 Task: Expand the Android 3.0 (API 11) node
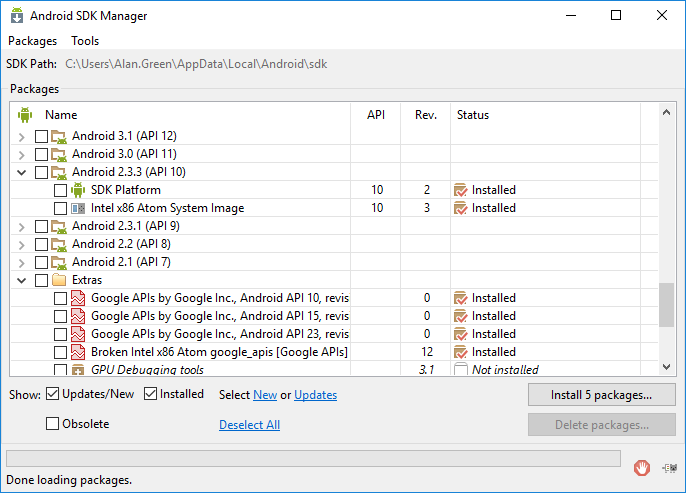point(23,154)
